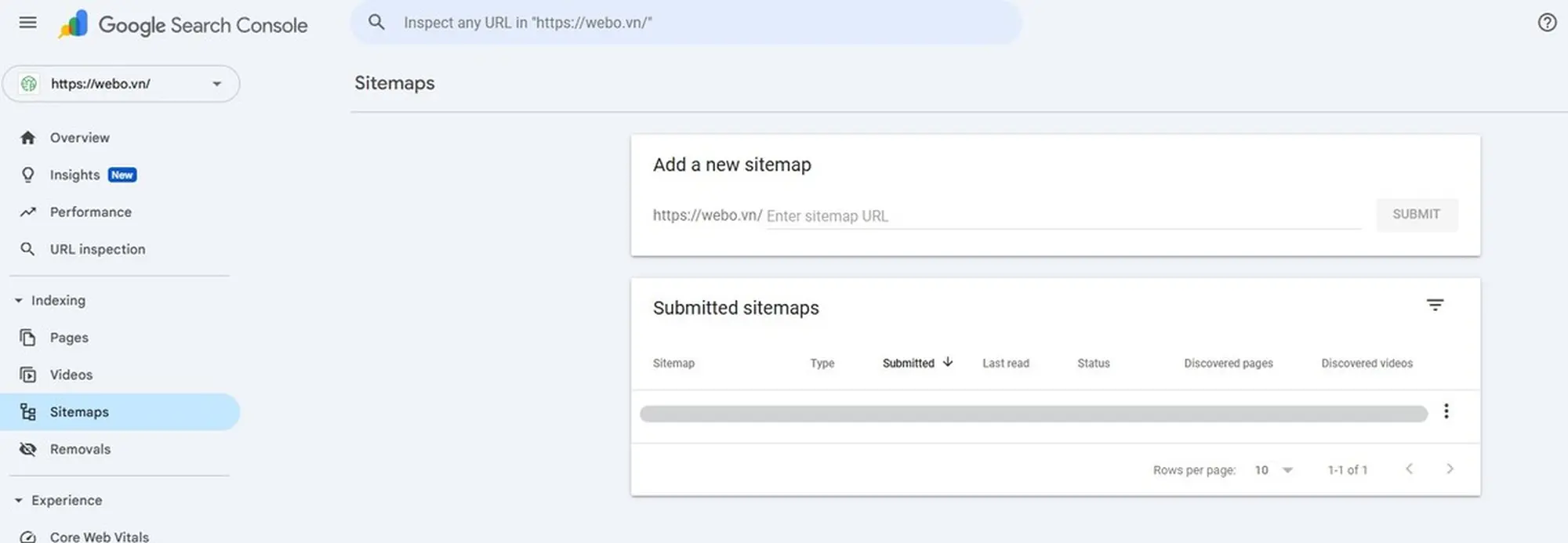Click the Sitemaps page title

394,83
